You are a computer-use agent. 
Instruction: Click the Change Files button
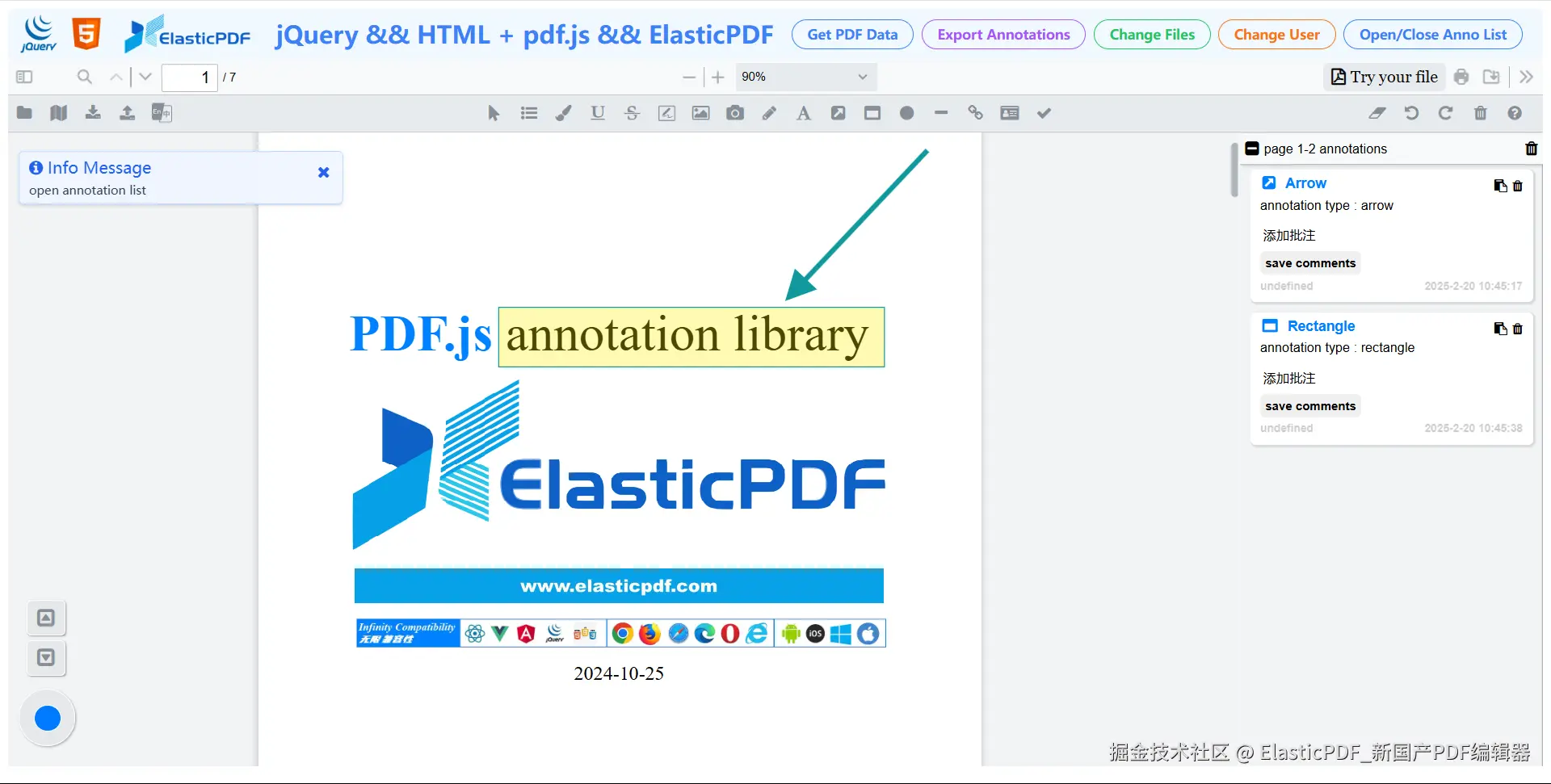(x=1152, y=35)
